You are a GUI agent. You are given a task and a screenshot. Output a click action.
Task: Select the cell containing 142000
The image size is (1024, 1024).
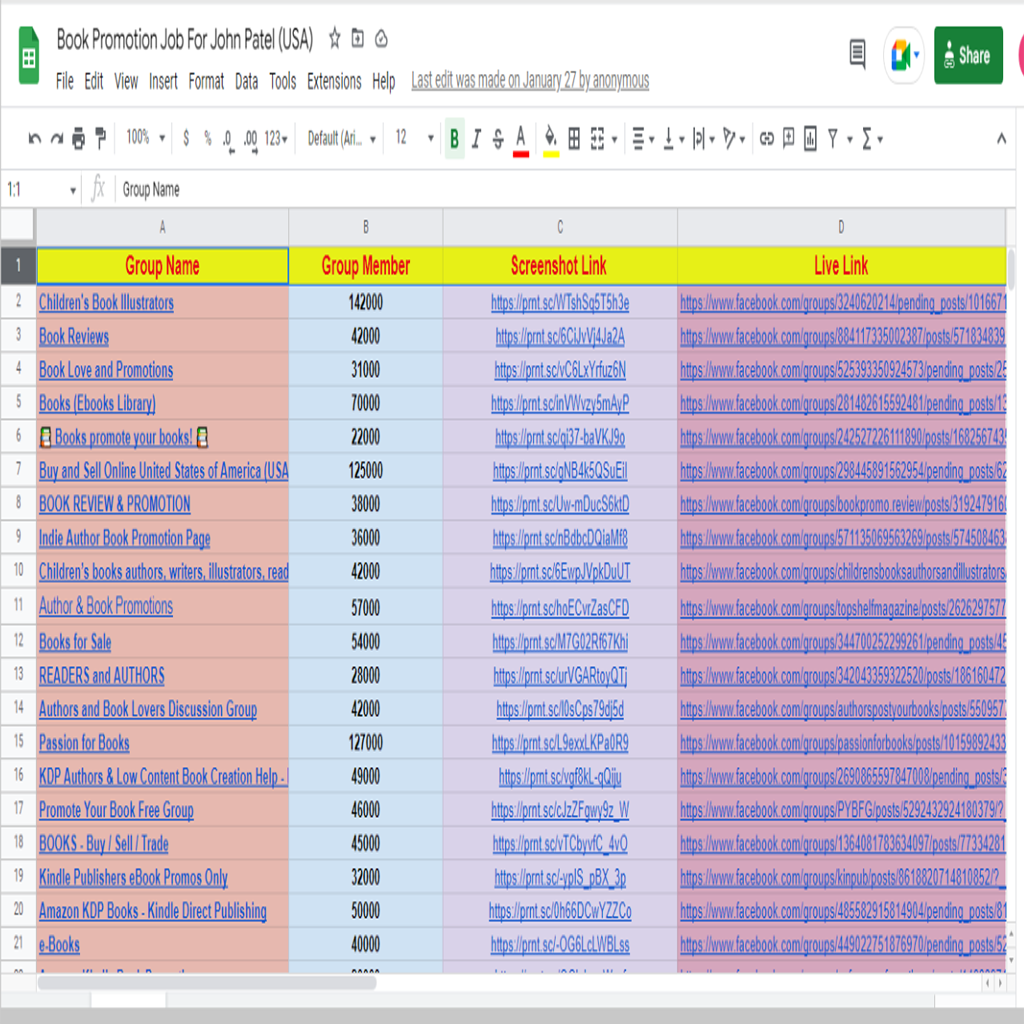(x=366, y=302)
